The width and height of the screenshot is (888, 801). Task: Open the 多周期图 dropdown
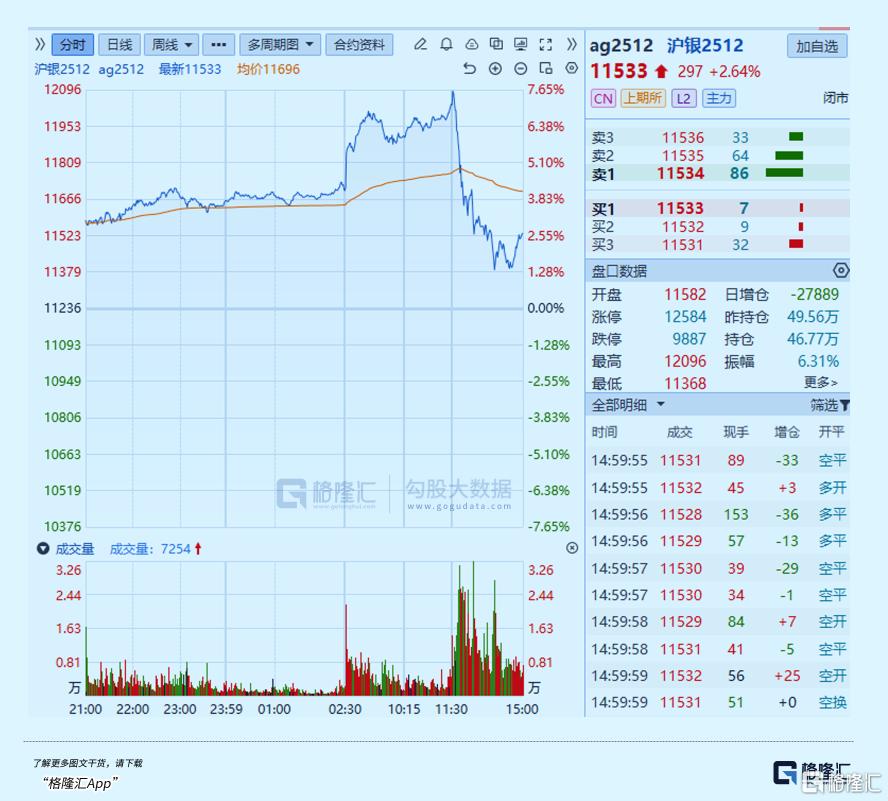pyautogui.click(x=280, y=45)
